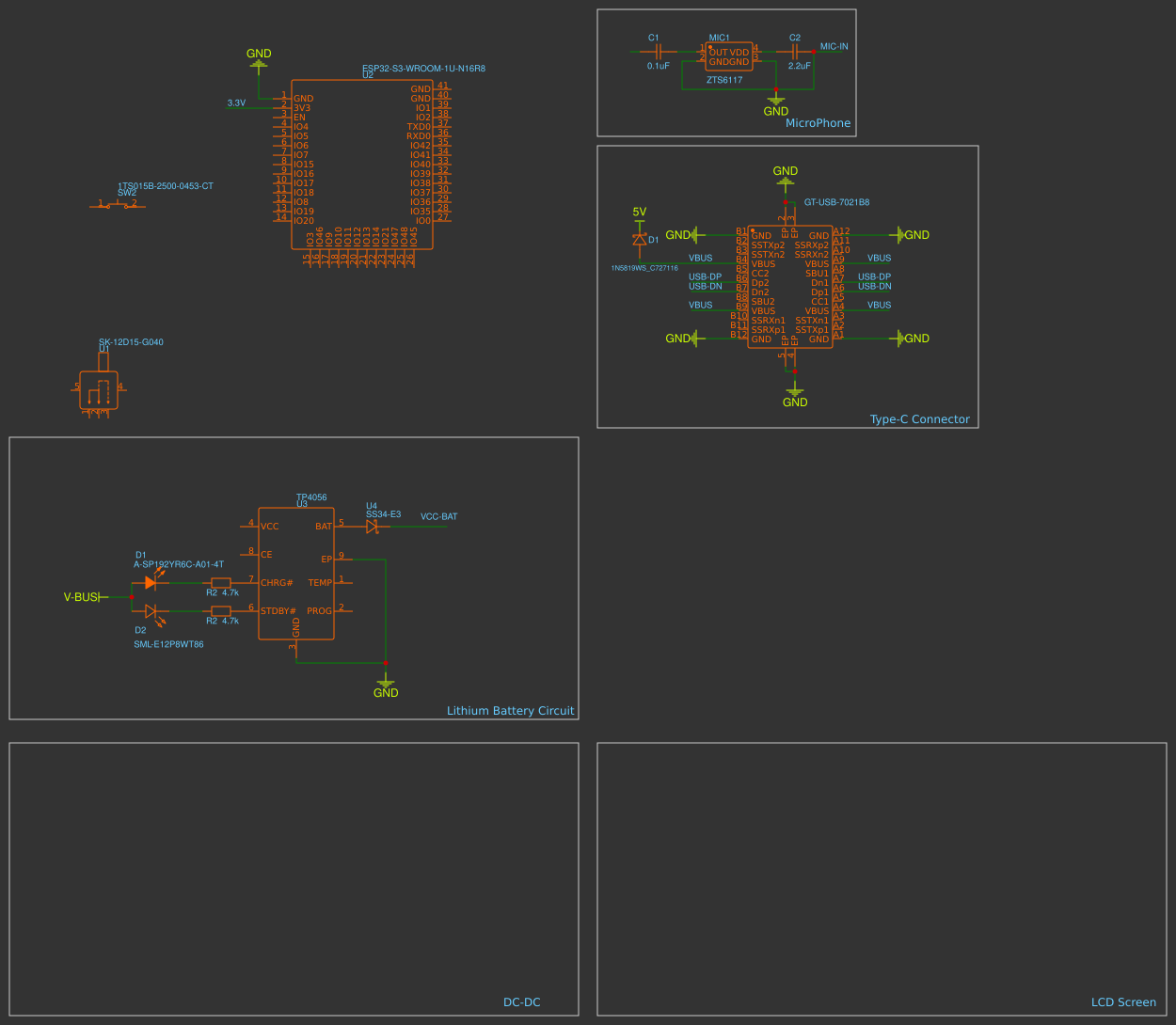Image resolution: width=1176 pixels, height=1025 pixels.
Task: Select the 5V power symbol
Action: point(640,214)
